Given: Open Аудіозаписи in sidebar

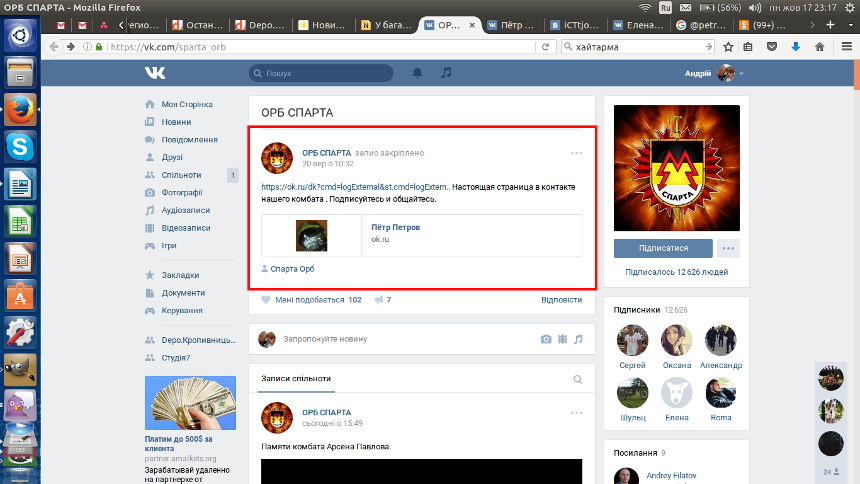Looking at the screenshot, I should tap(185, 210).
